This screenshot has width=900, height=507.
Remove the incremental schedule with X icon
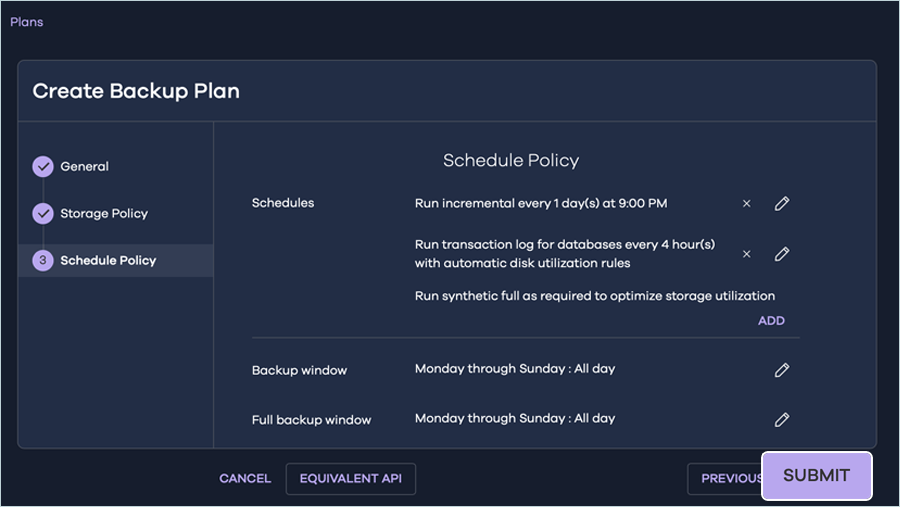[746, 204]
